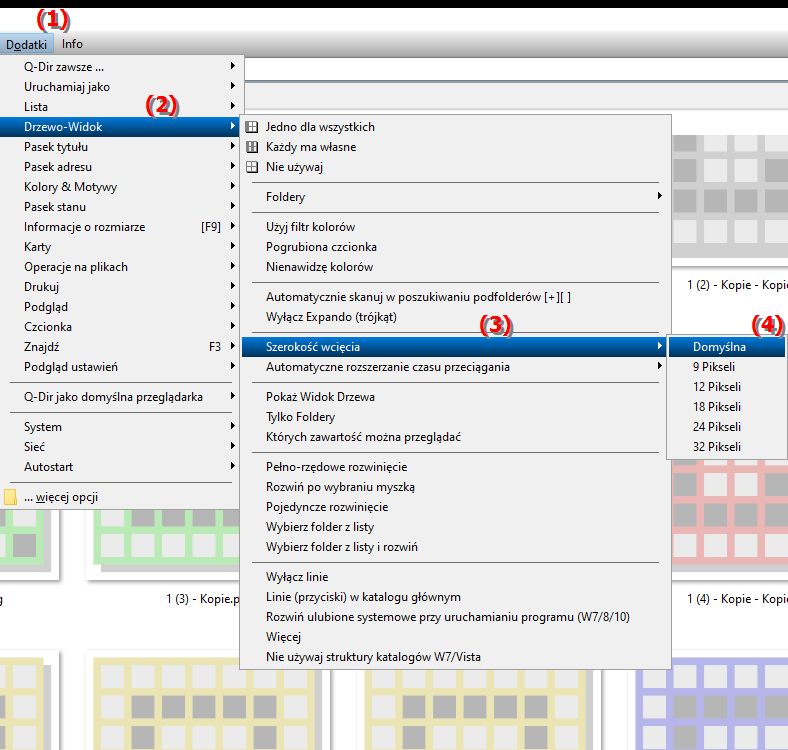Click the 'Każdy ma własne' layout icon
The height and width of the screenshot is (750, 788).
coord(252,147)
